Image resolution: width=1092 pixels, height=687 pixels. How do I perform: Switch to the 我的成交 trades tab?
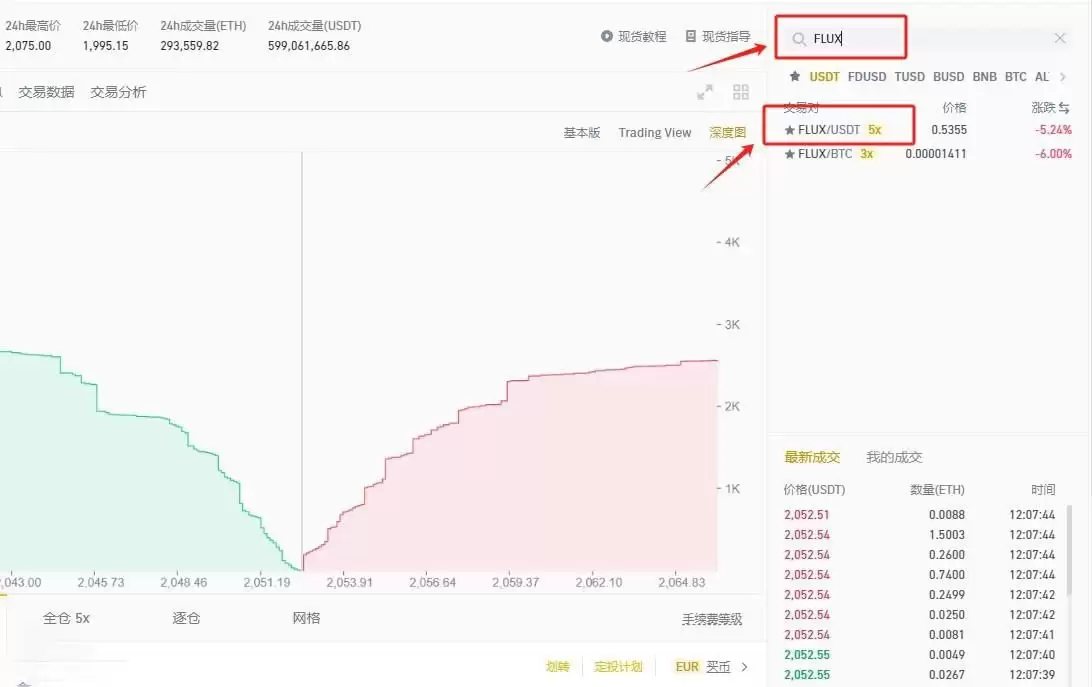(895, 457)
